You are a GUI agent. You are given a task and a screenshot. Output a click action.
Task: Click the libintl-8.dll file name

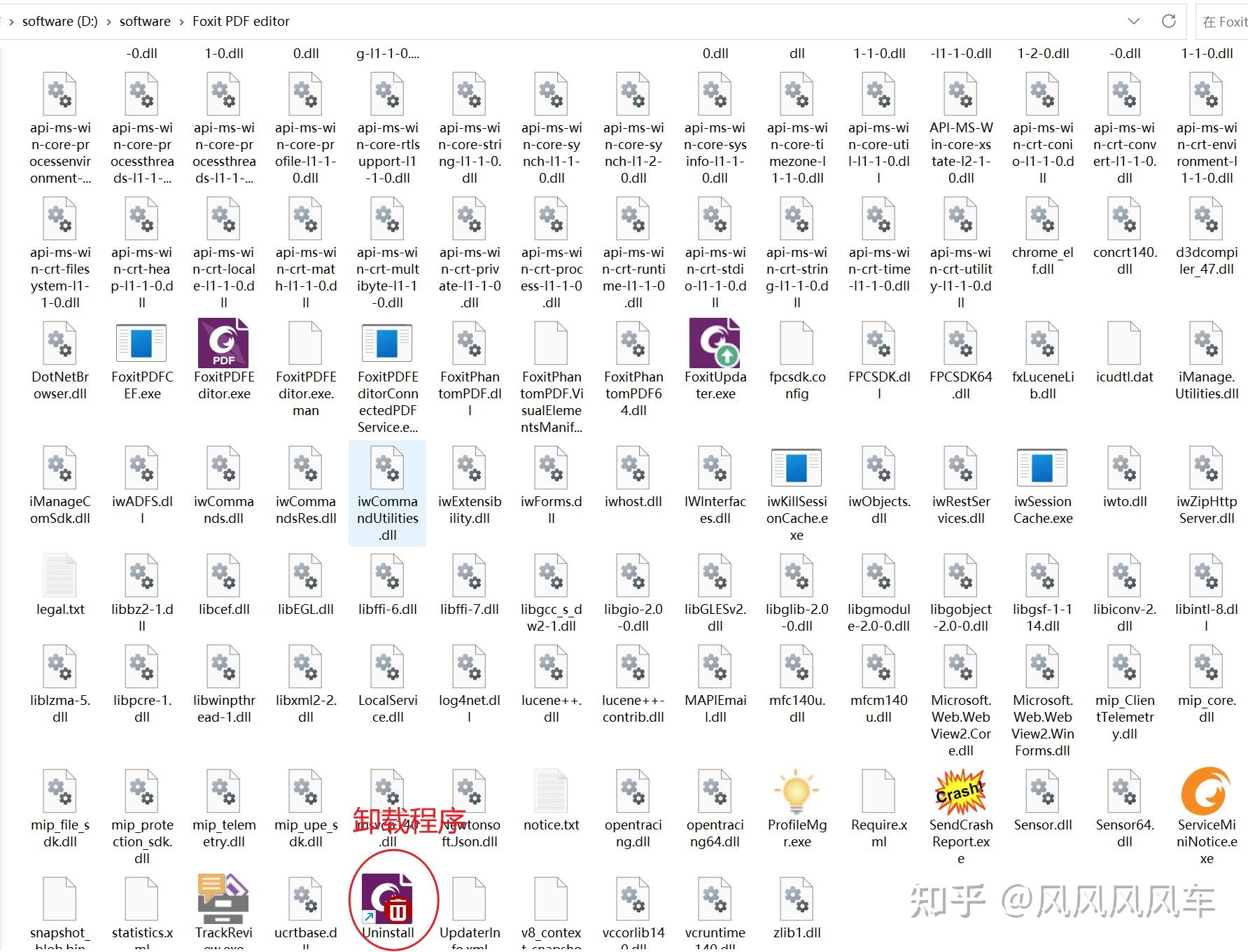click(x=1207, y=617)
